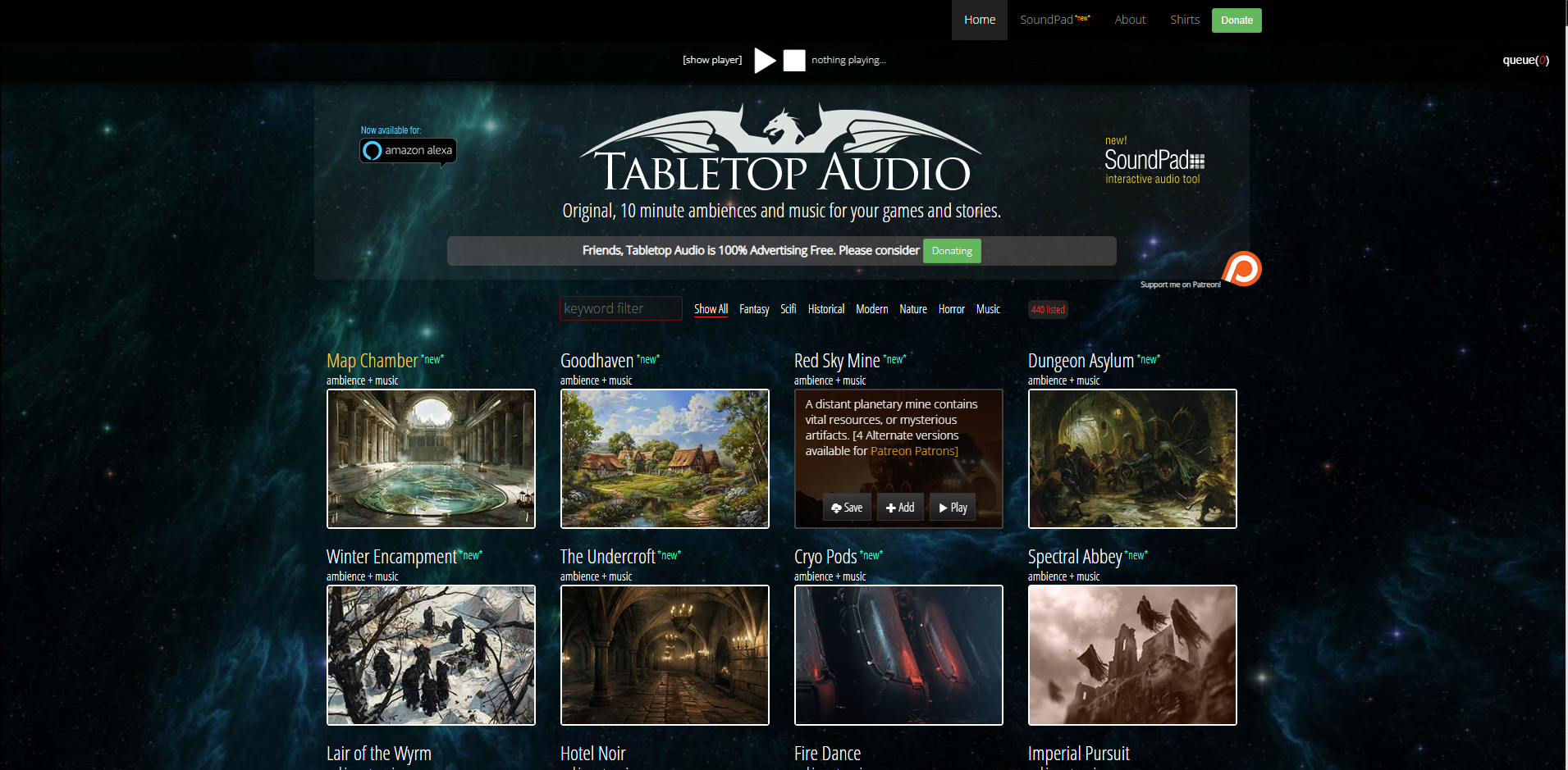Filter tracks by Historical

(x=826, y=309)
